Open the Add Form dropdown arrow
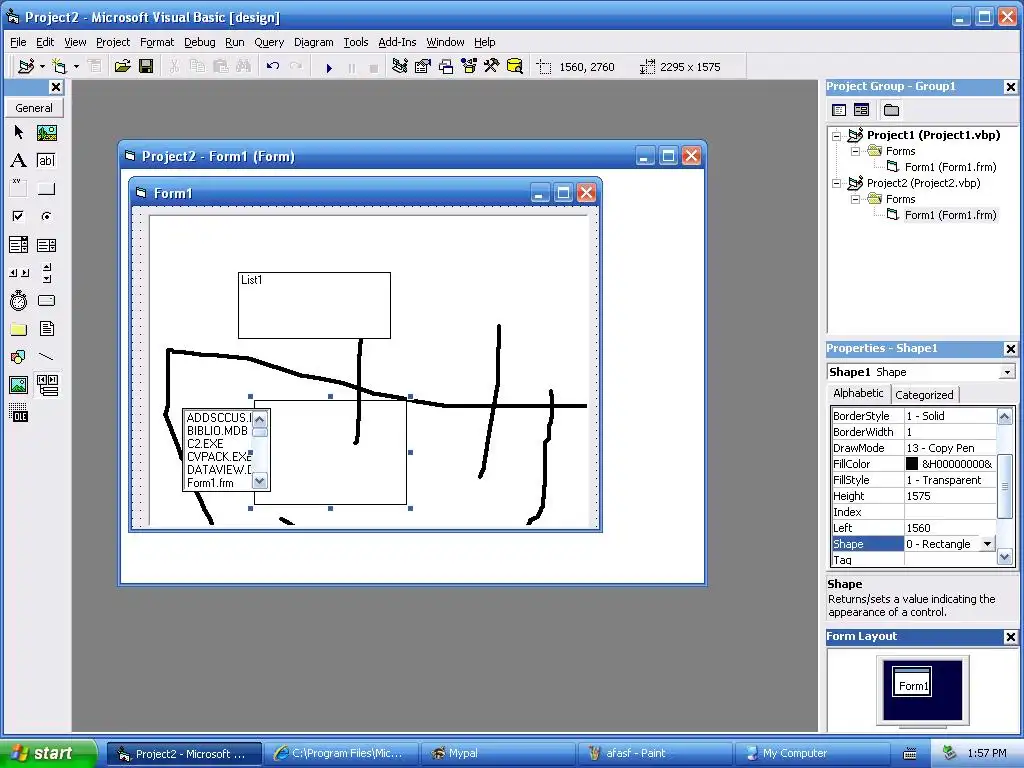This screenshot has height=768, width=1024. [x=76, y=67]
